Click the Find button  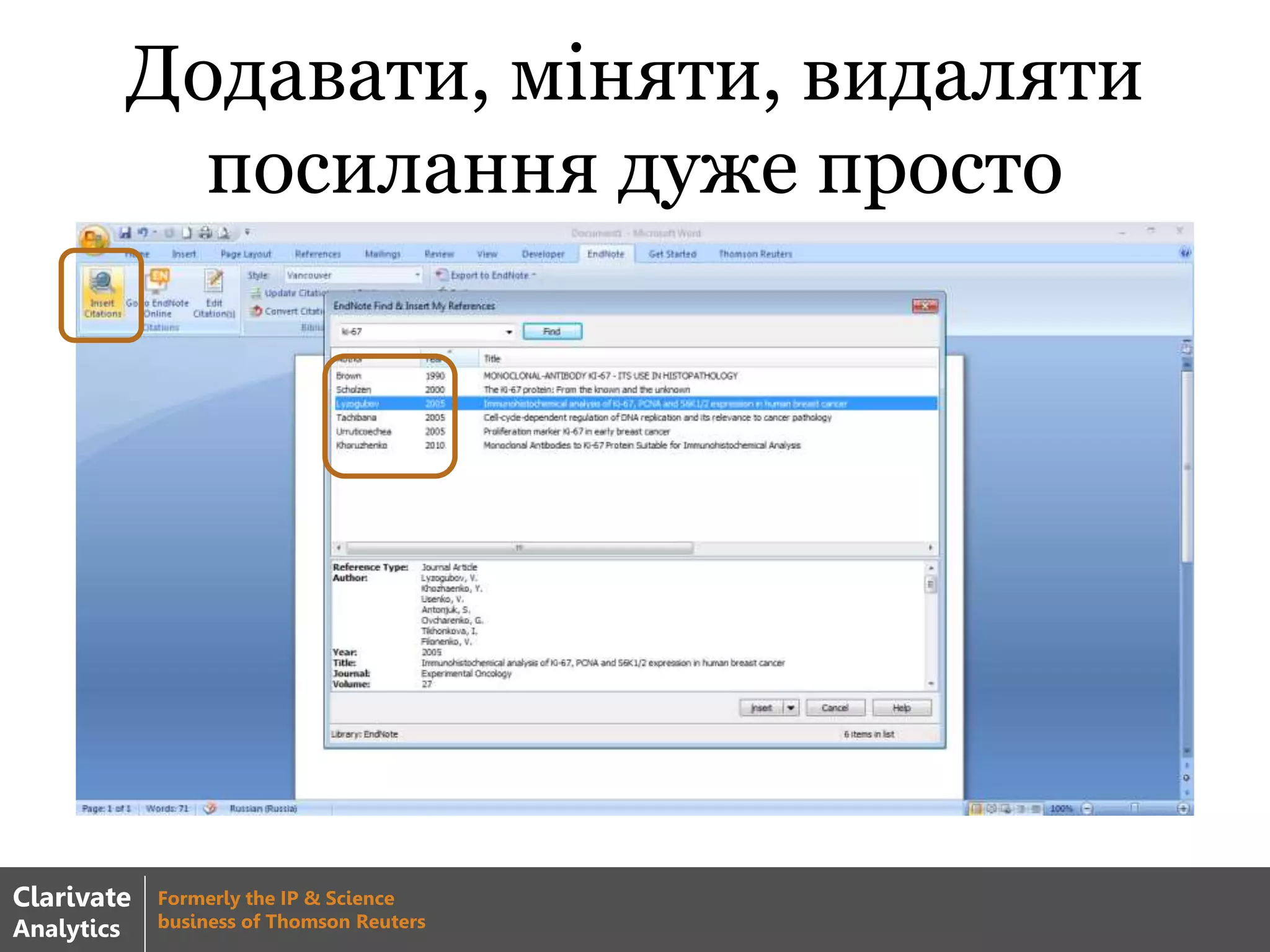[x=552, y=332]
